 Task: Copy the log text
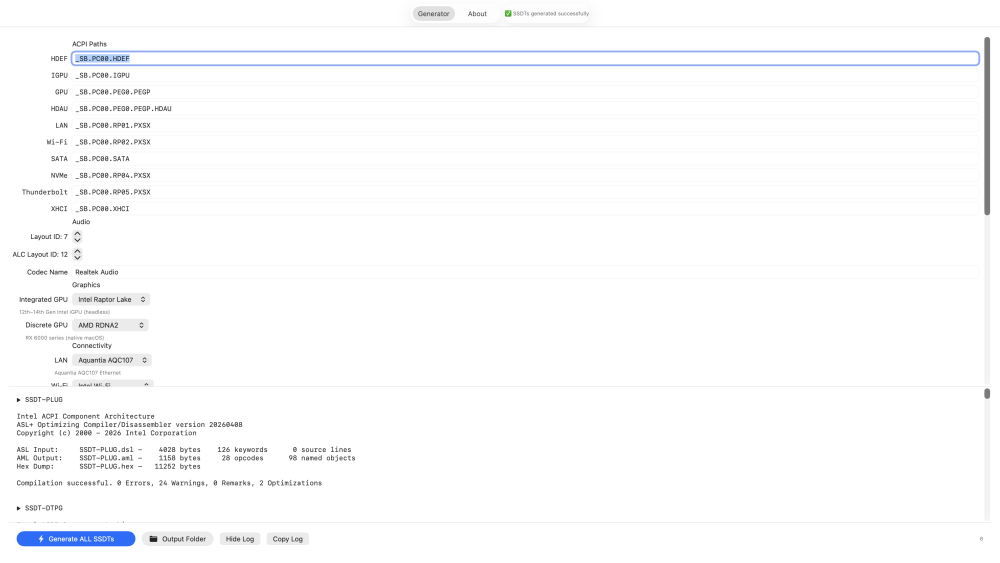[288, 539]
